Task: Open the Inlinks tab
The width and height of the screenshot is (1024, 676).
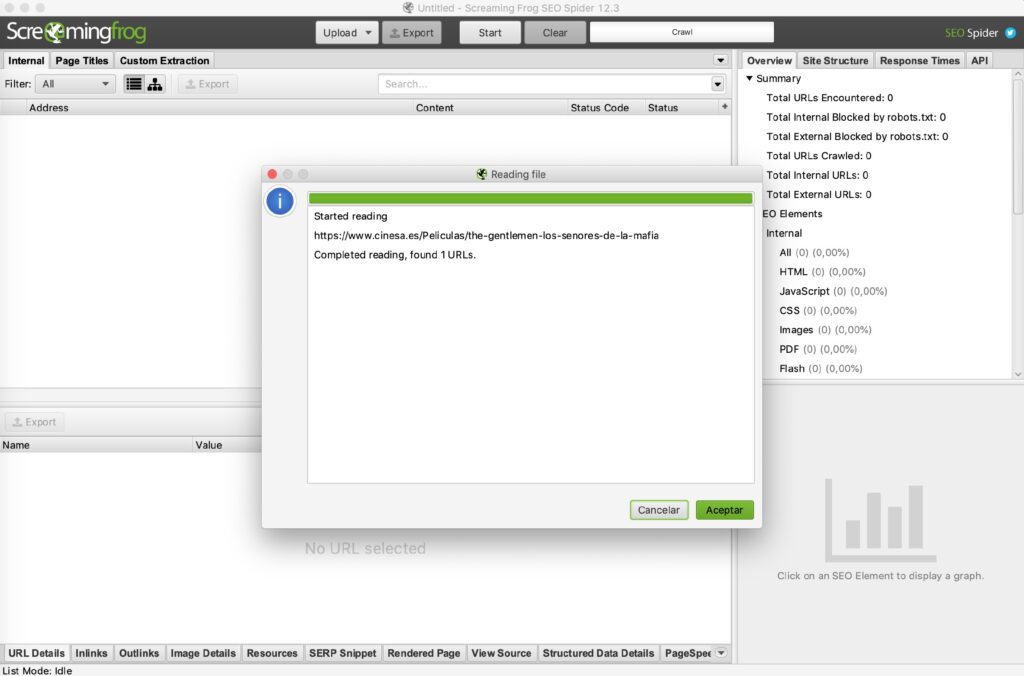Action: coord(91,652)
